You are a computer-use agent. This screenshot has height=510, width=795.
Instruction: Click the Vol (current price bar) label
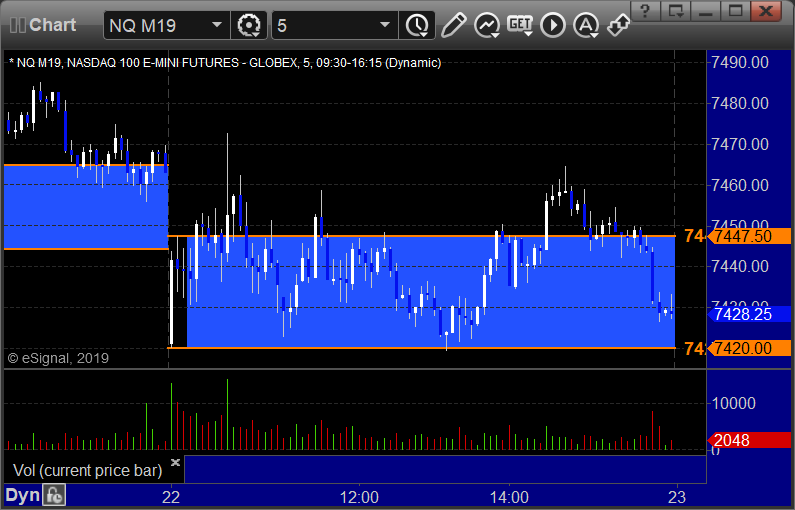click(88, 470)
